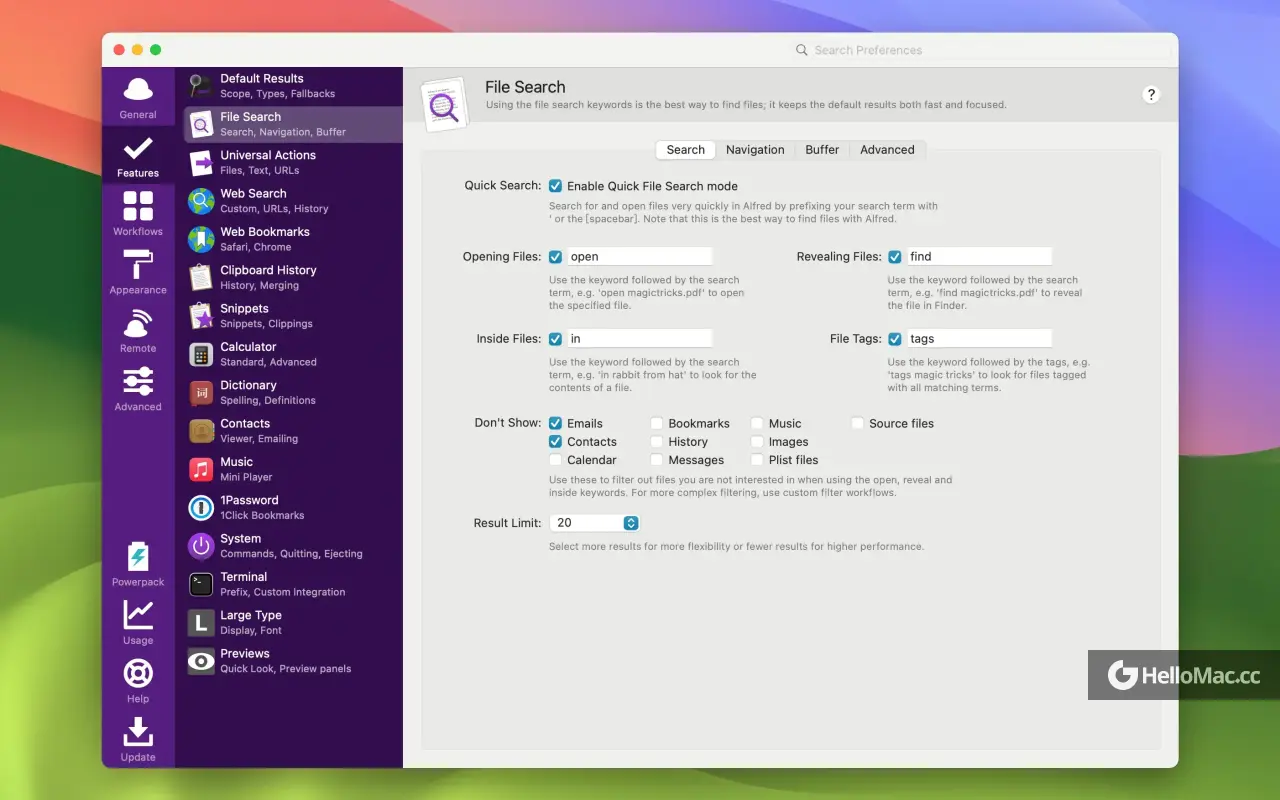Select Default Results feature icon
Viewport: 1280px width, 800px height.
pyautogui.click(x=202, y=86)
